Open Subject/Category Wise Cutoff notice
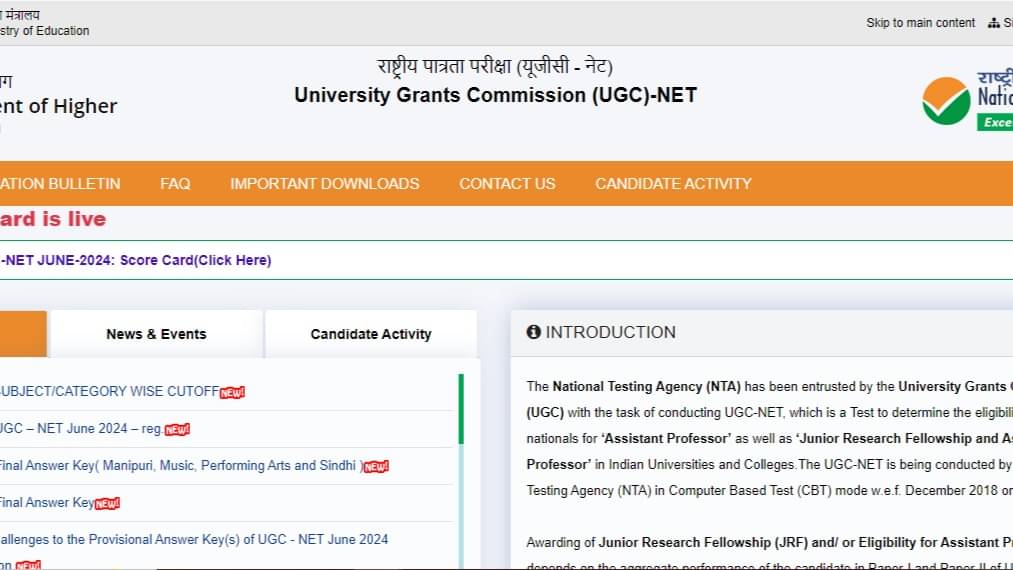This screenshot has width=1013, height=570. [x=109, y=392]
